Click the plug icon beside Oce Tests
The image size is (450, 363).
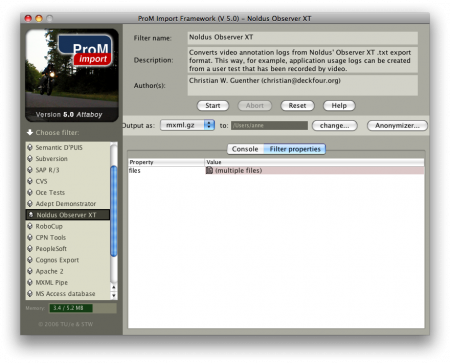tap(30, 192)
